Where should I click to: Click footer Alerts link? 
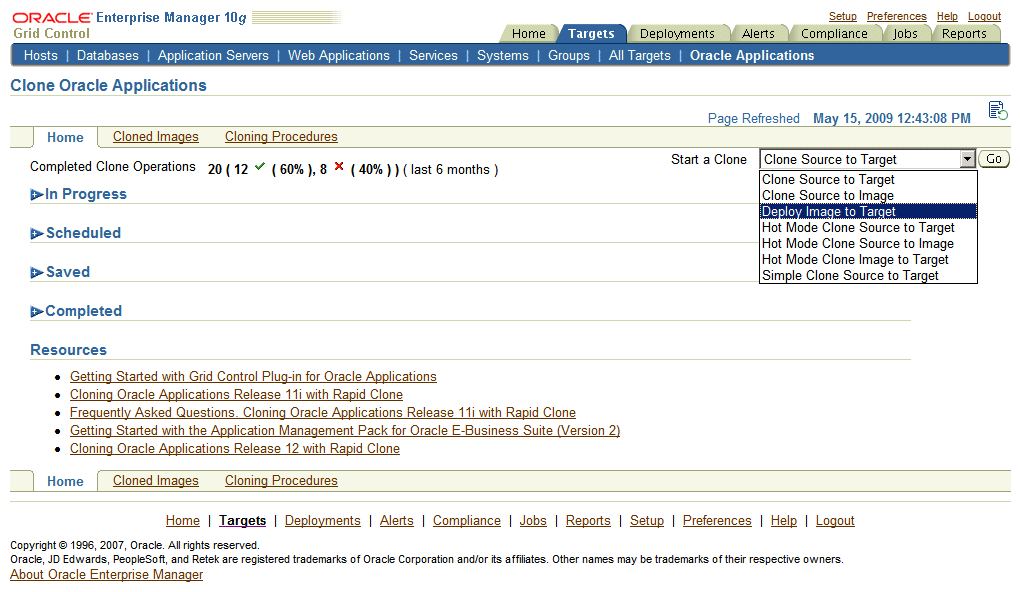click(x=397, y=520)
